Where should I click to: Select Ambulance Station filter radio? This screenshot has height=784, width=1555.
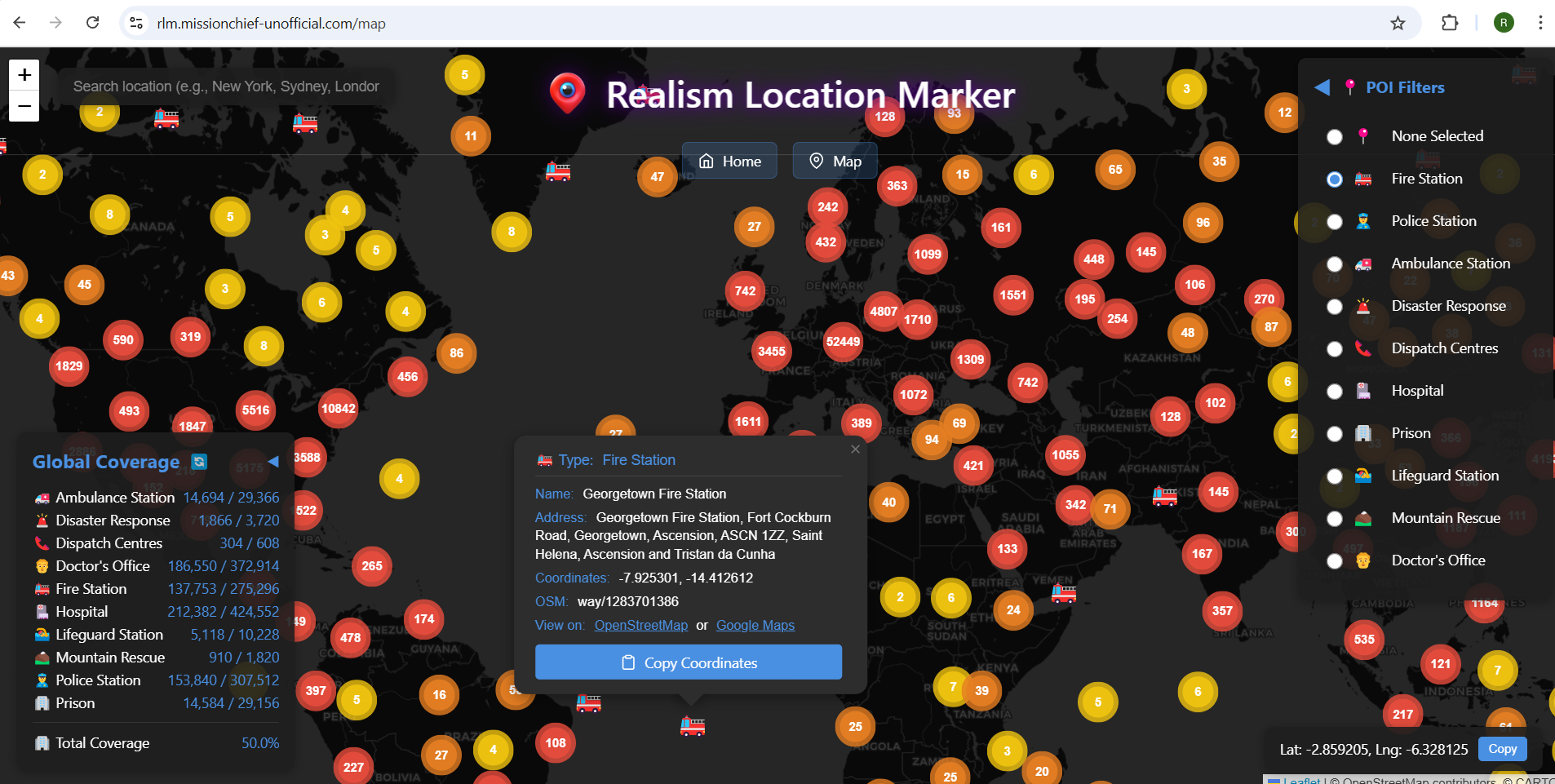pyautogui.click(x=1335, y=264)
